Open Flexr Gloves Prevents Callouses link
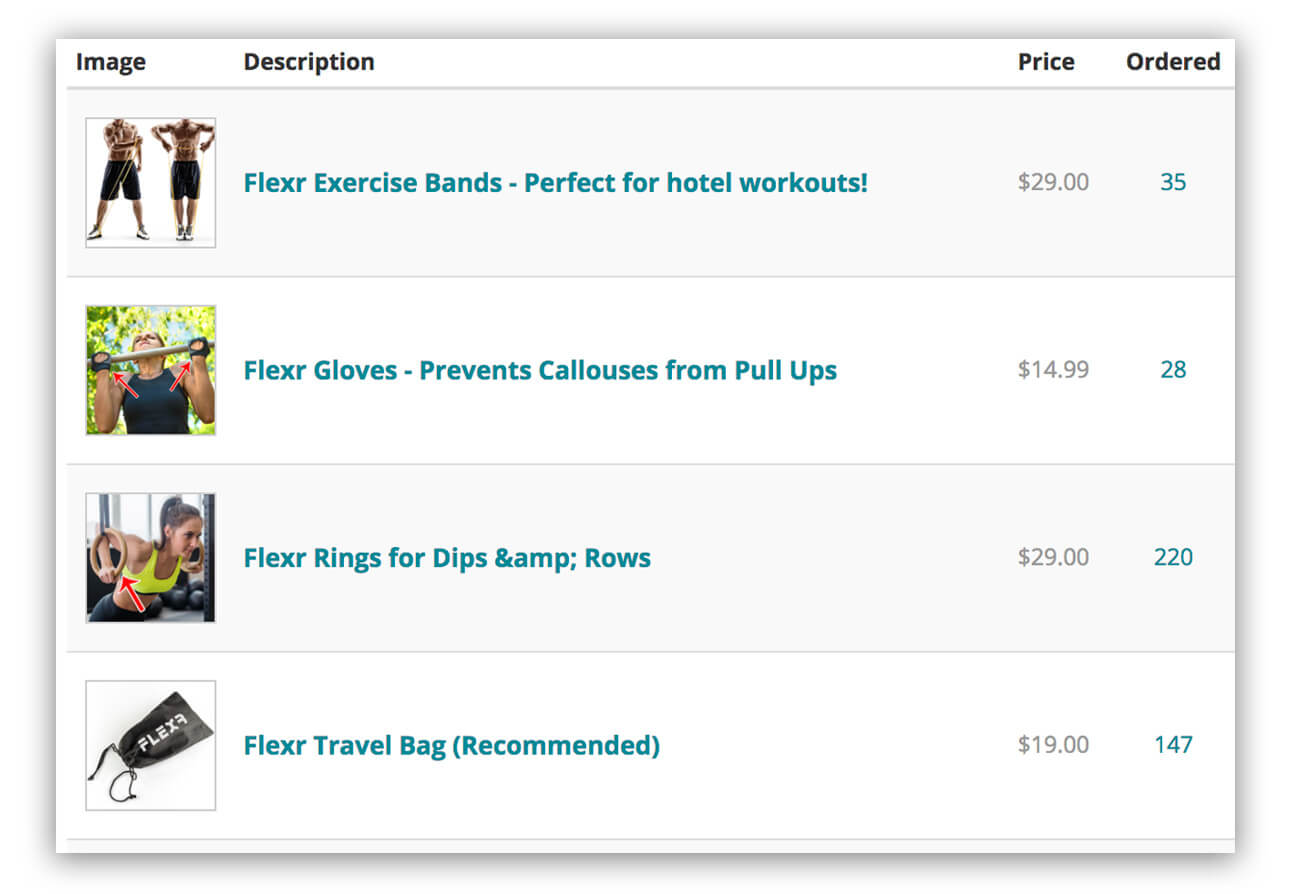This screenshot has height=894, width=1294. (540, 370)
